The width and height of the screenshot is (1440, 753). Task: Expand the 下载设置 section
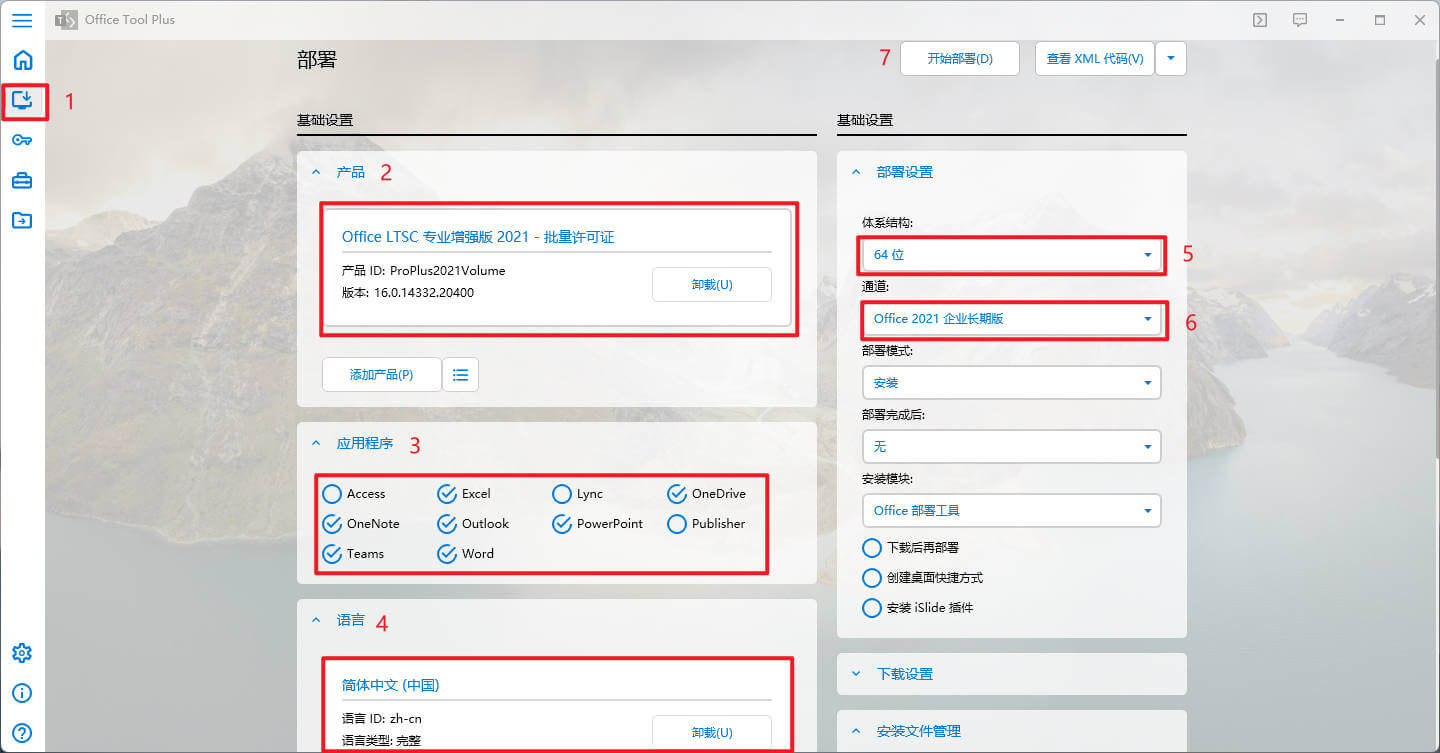pos(856,675)
